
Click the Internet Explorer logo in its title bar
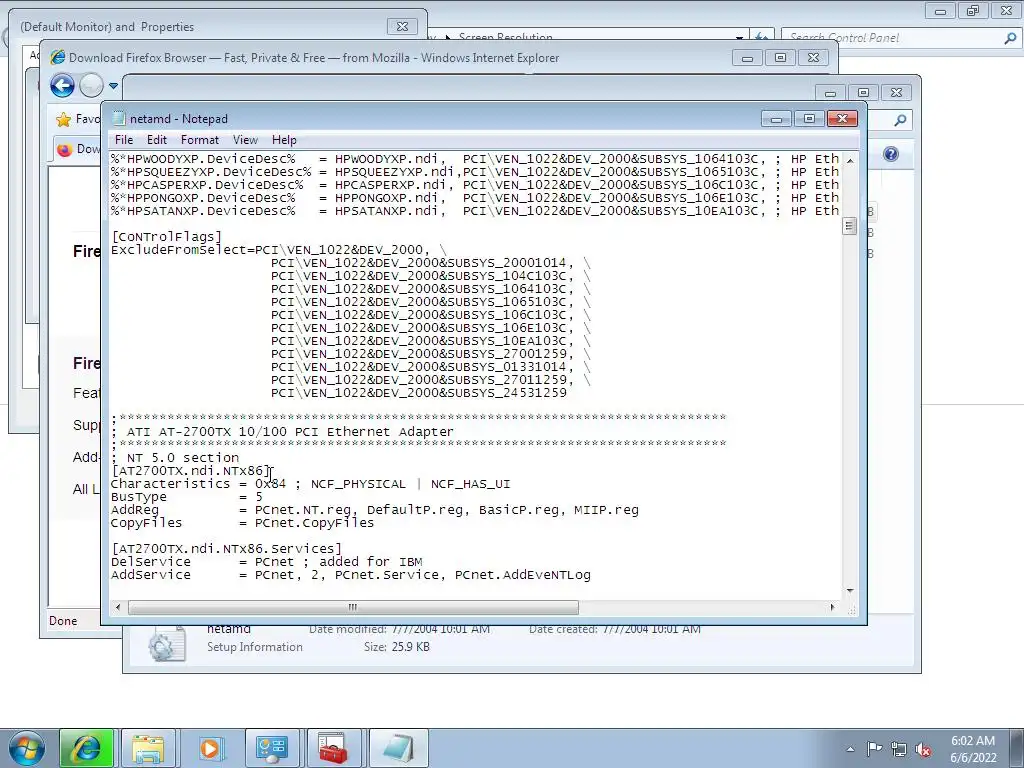(x=58, y=57)
